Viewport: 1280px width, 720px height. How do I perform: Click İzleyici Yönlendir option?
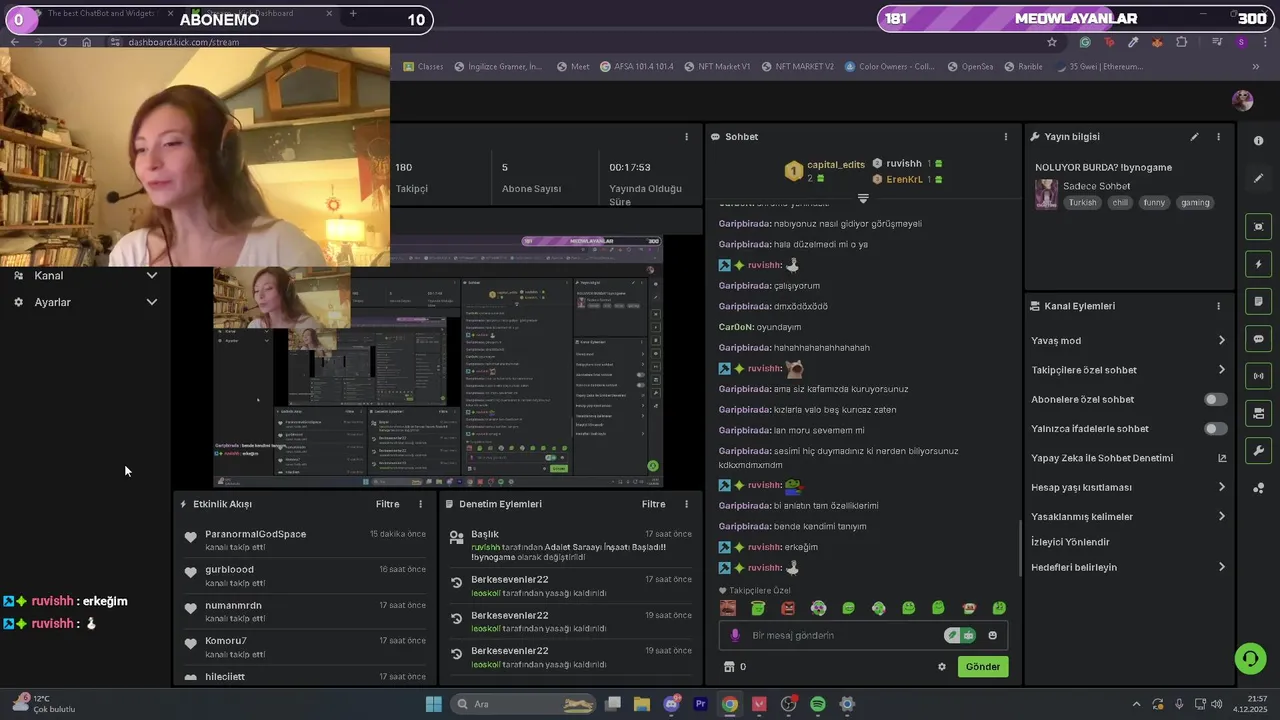[1070, 542]
